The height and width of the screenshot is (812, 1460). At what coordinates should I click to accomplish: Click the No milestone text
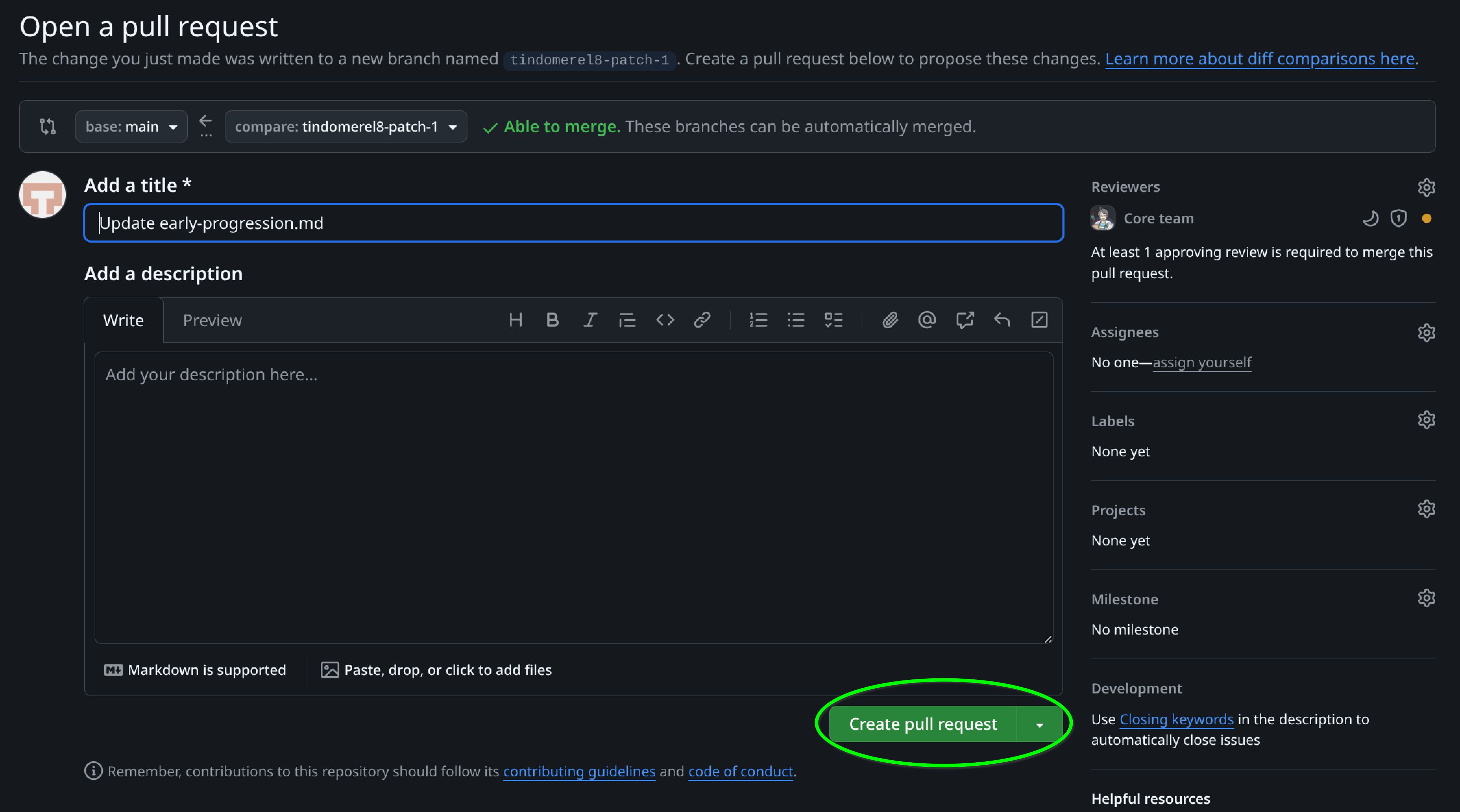[x=1135, y=629]
